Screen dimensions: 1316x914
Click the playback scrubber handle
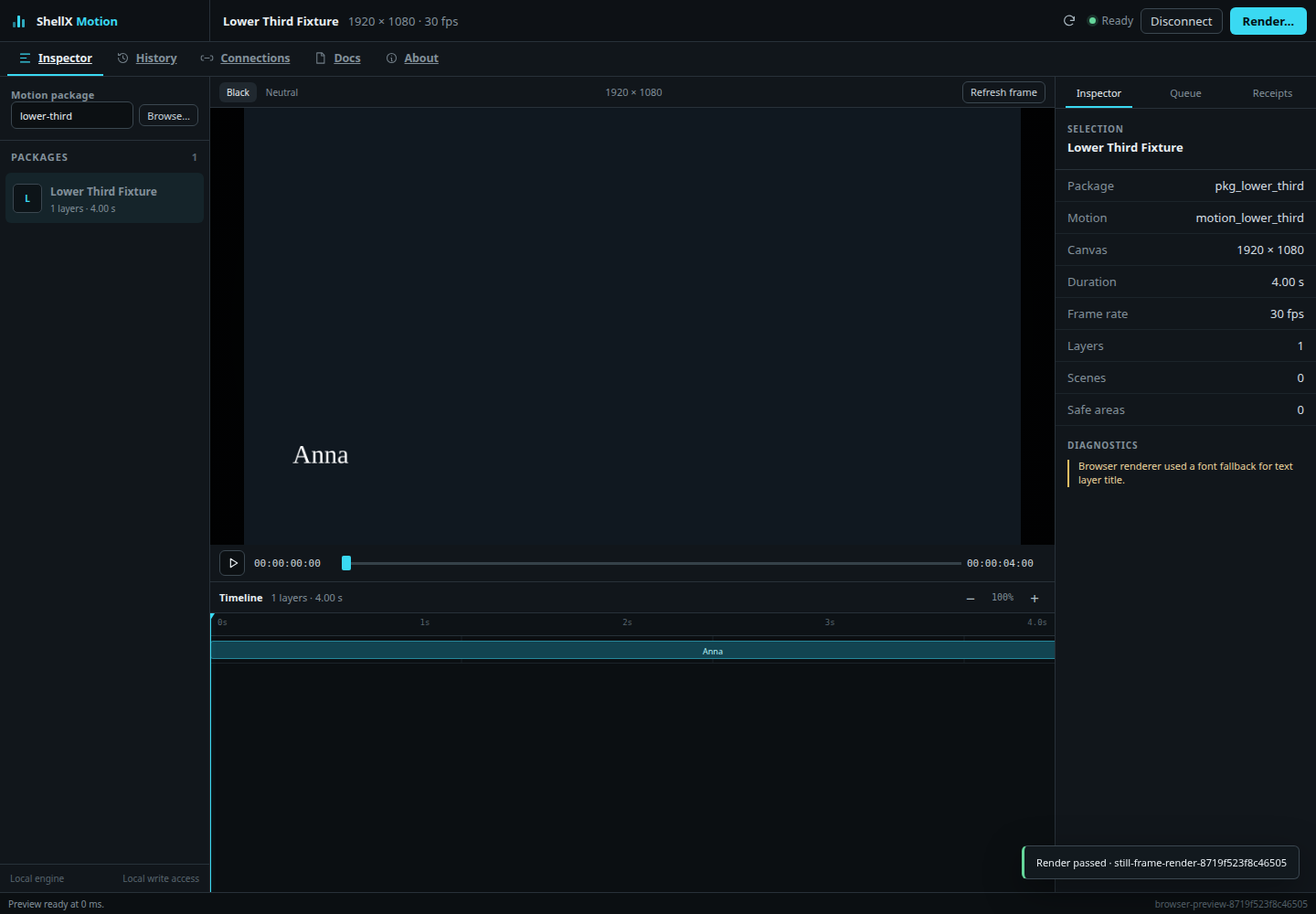click(346, 563)
